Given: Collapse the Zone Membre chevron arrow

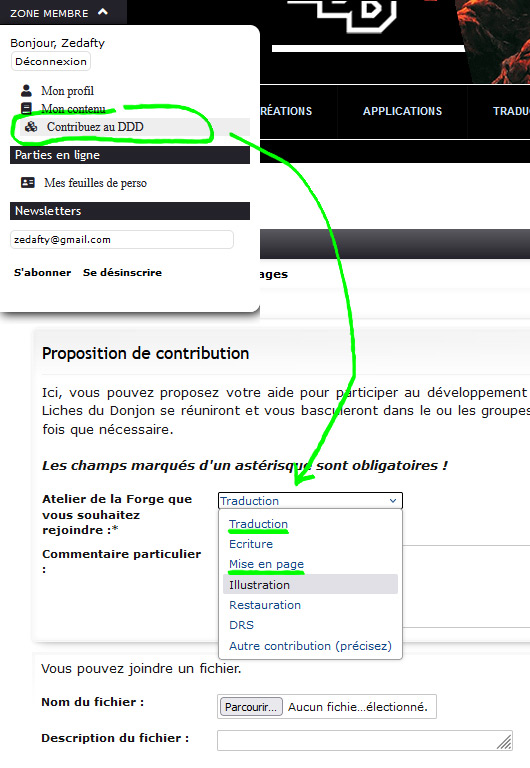Looking at the screenshot, I should (103, 12).
